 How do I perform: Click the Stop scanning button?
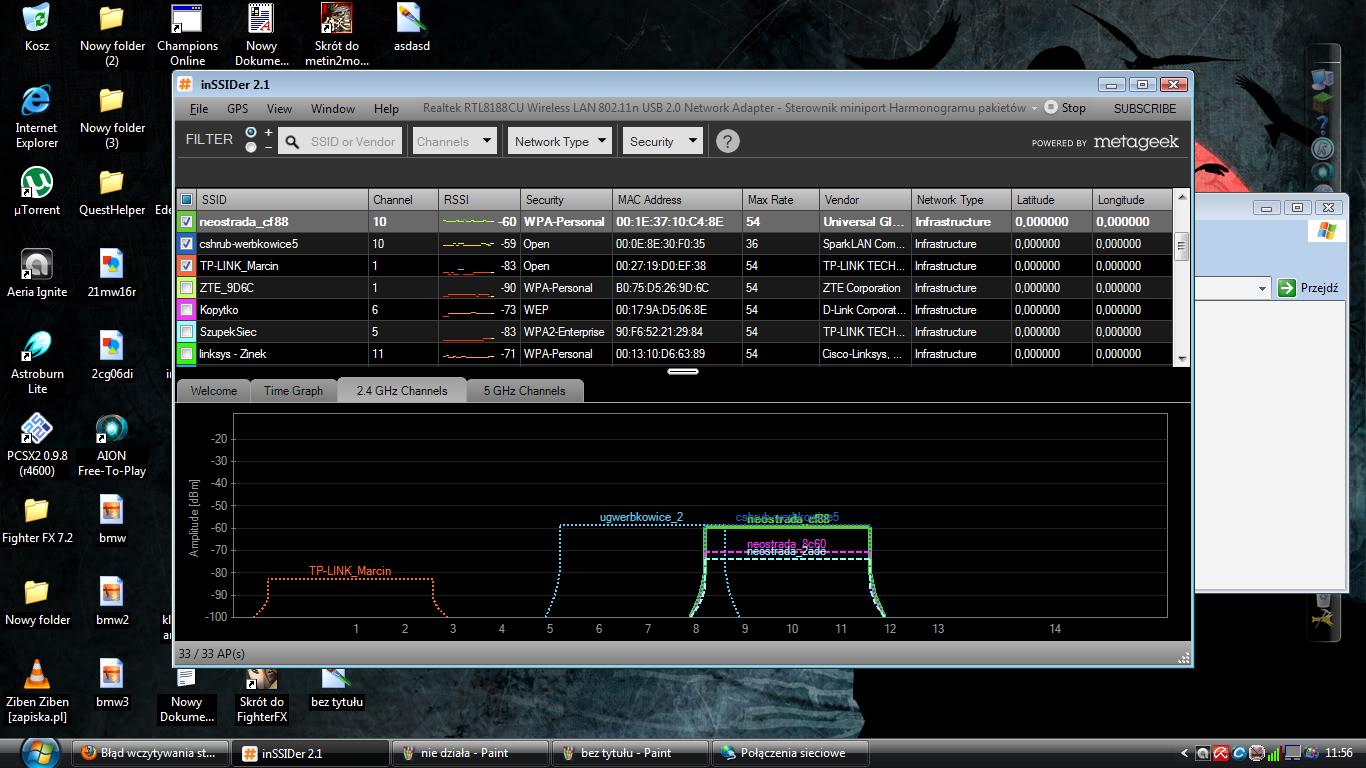1065,108
